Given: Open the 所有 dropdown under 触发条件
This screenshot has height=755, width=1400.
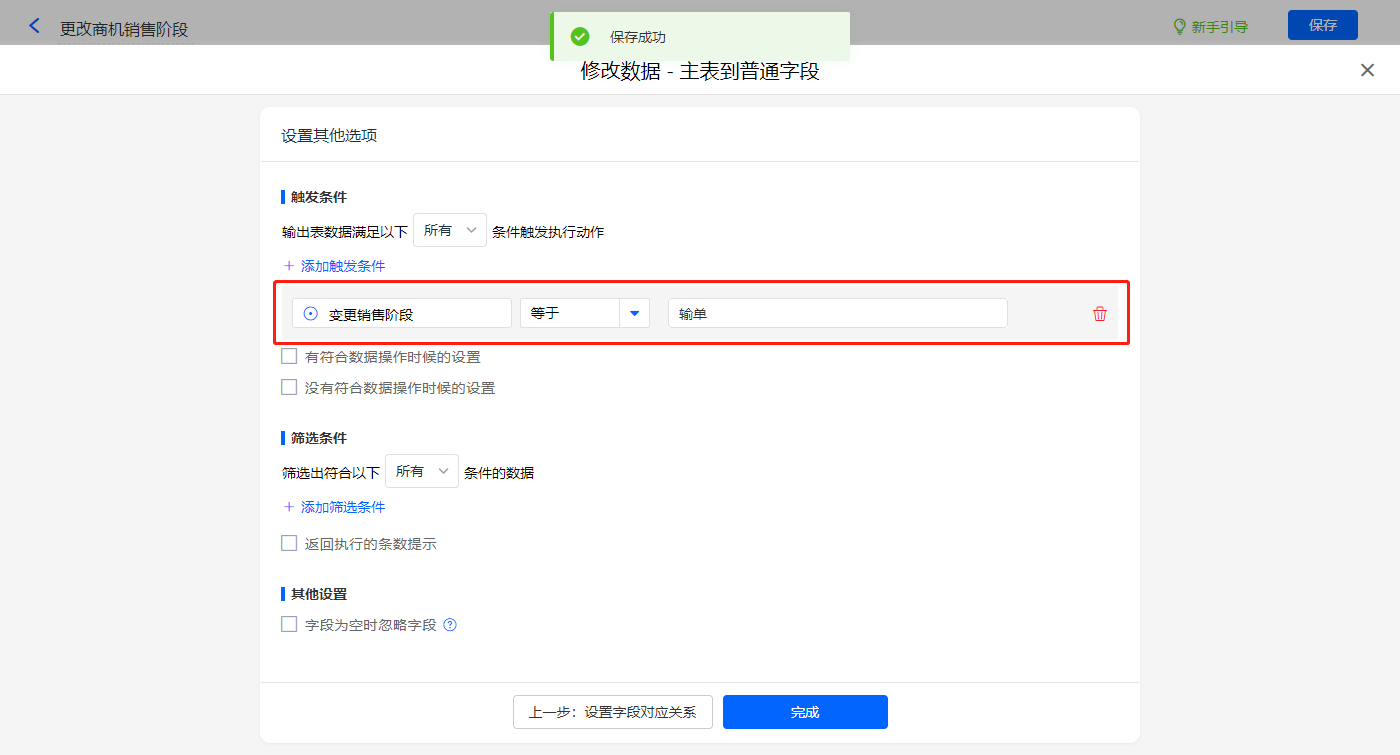Looking at the screenshot, I should (449, 230).
